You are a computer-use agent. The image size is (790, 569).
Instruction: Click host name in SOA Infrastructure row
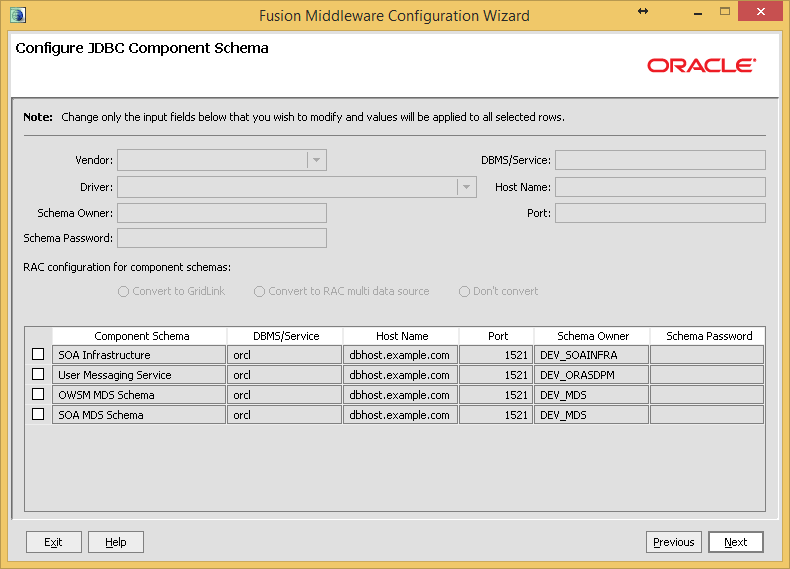(401, 355)
